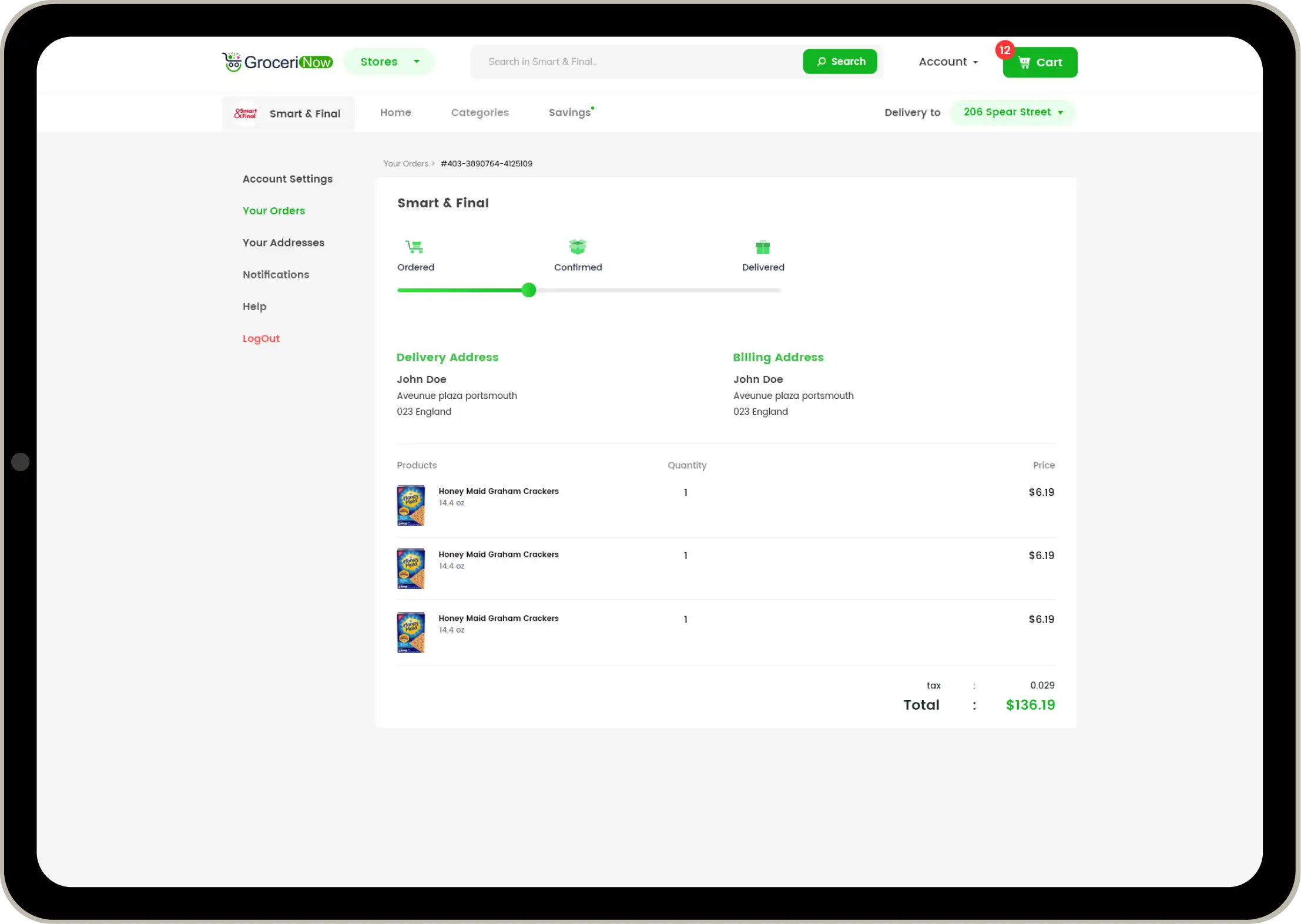The height and width of the screenshot is (924, 1301).
Task: Click the Quantity column header
Action: point(687,465)
